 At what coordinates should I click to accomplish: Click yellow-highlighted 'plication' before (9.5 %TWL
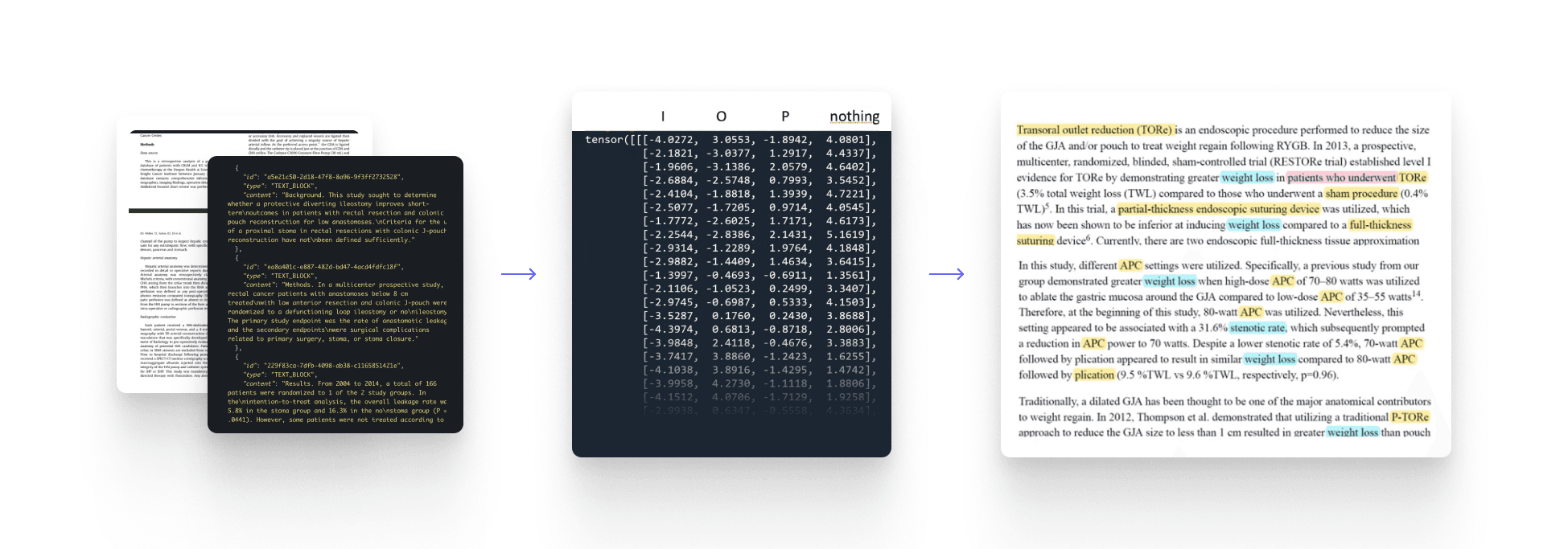[1094, 375]
